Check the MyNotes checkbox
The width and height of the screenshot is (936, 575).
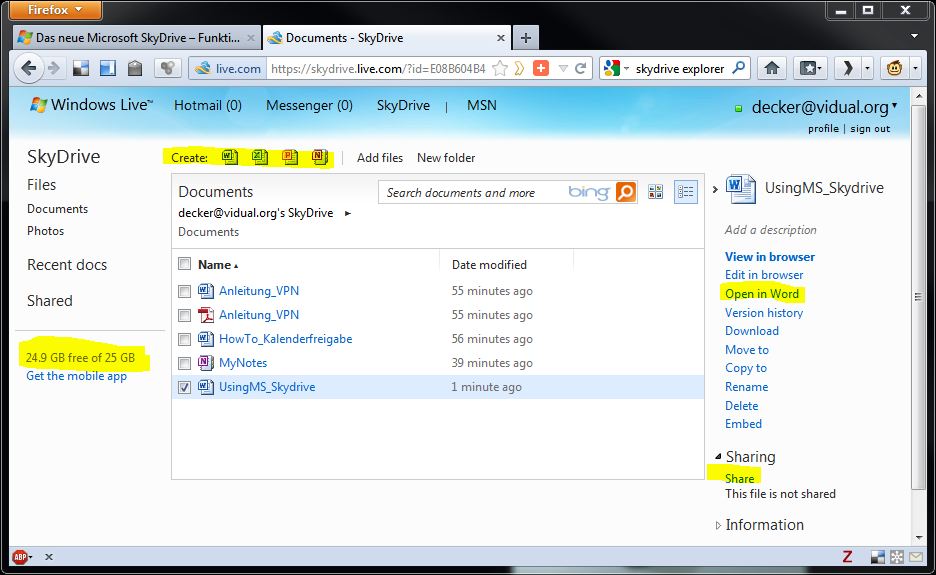tap(184, 363)
